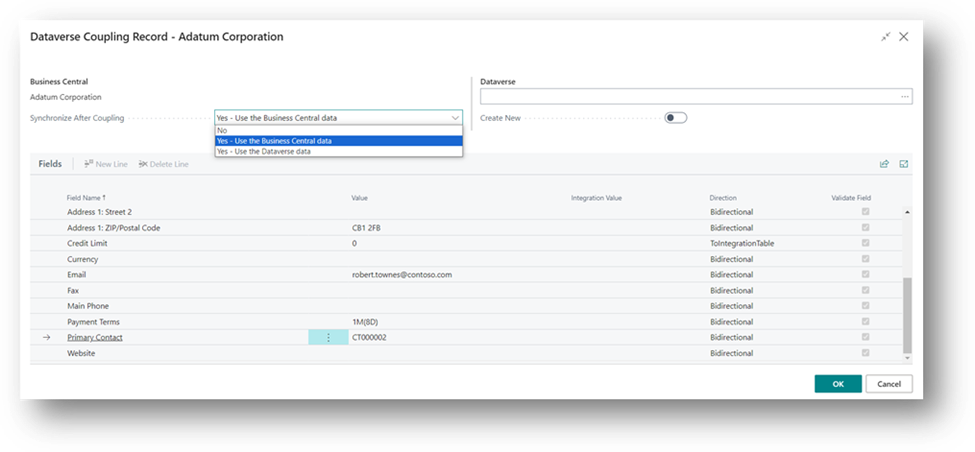Select the Main Phone field name row

88,306
